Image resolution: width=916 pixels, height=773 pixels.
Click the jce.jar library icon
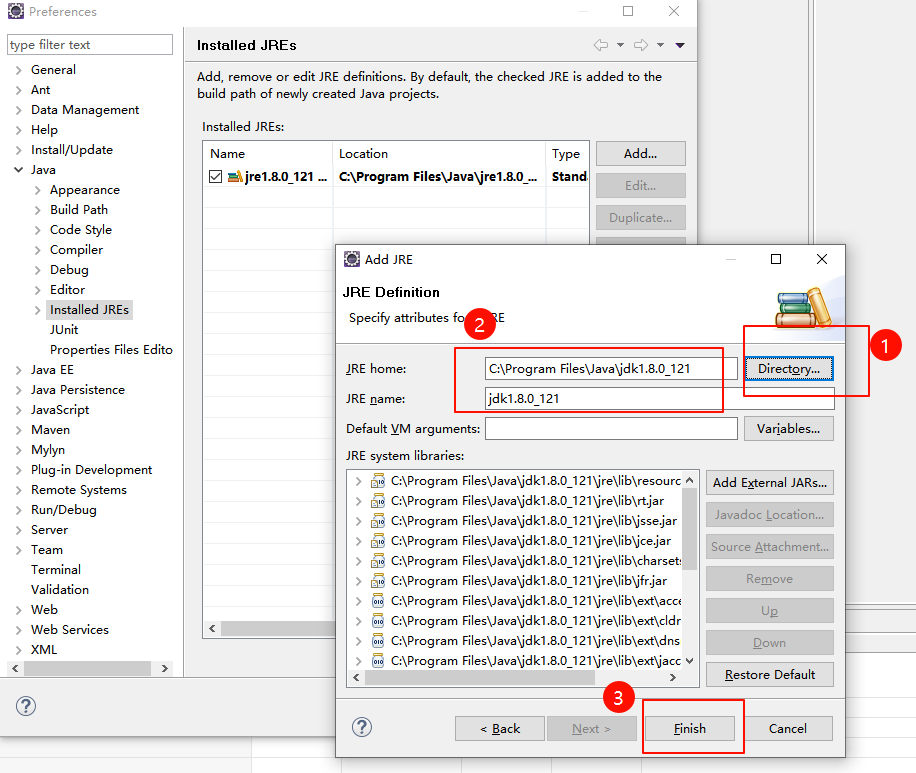click(x=378, y=540)
